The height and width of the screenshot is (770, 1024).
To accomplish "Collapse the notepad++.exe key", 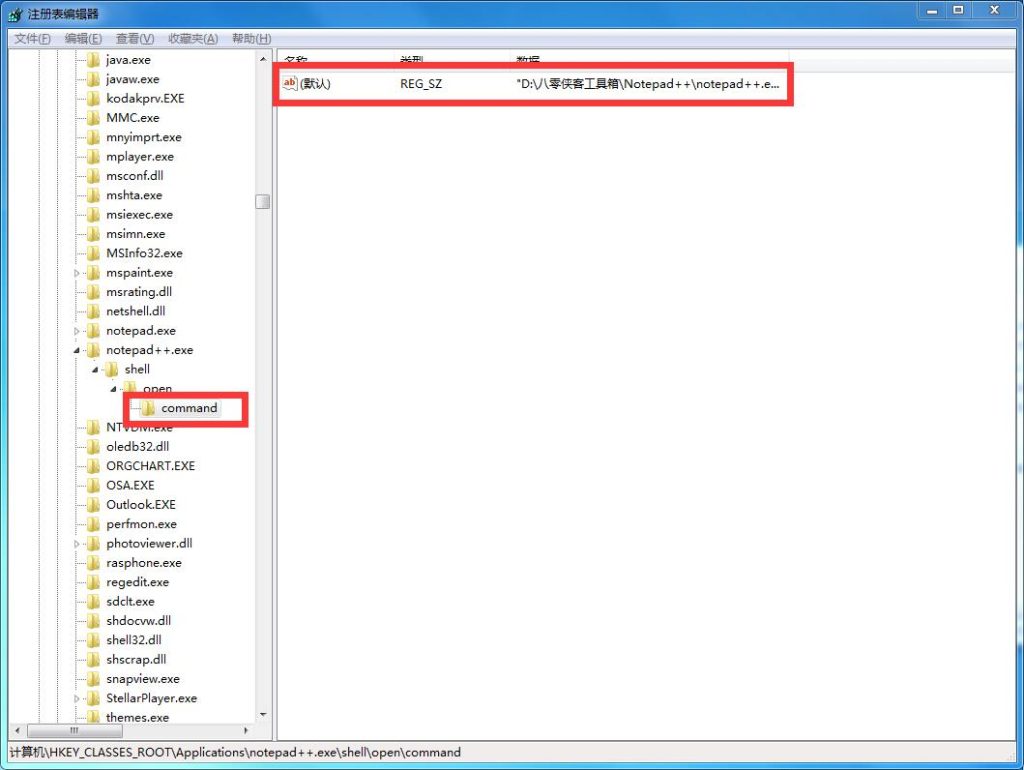I will coord(76,351).
